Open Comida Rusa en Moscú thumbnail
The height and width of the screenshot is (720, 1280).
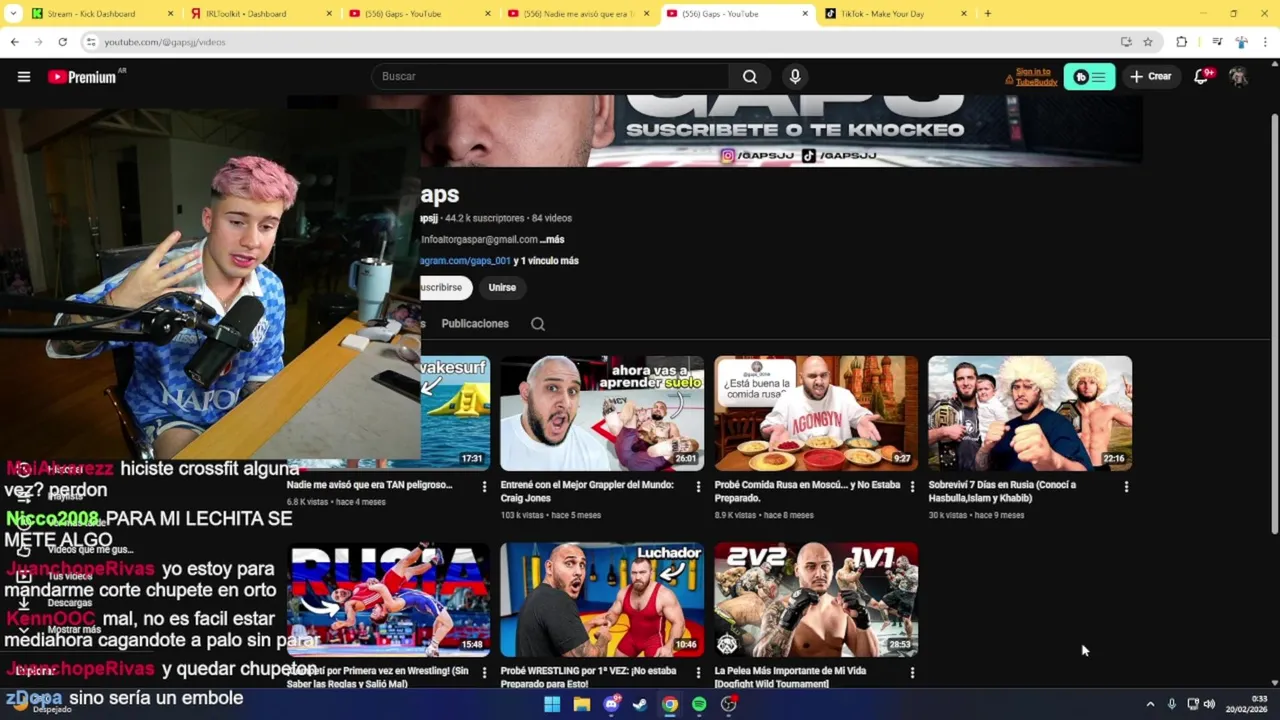pyautogui.click(x=816, y=413)
